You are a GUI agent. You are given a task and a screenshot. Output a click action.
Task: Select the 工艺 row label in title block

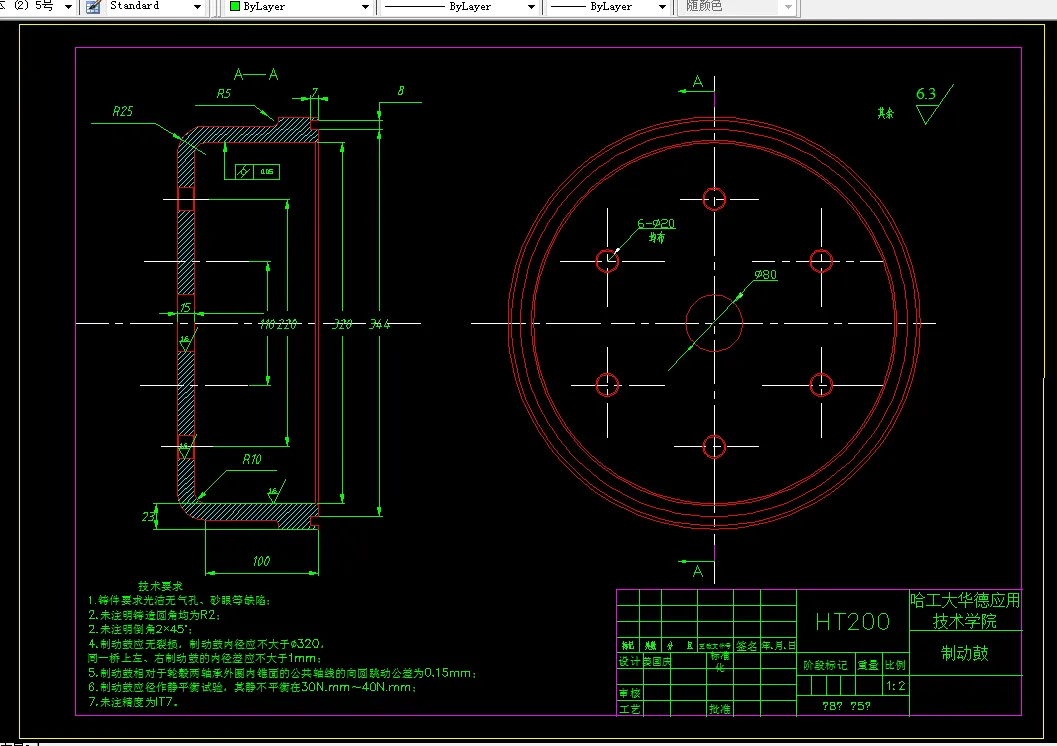(x=629, y=709)
